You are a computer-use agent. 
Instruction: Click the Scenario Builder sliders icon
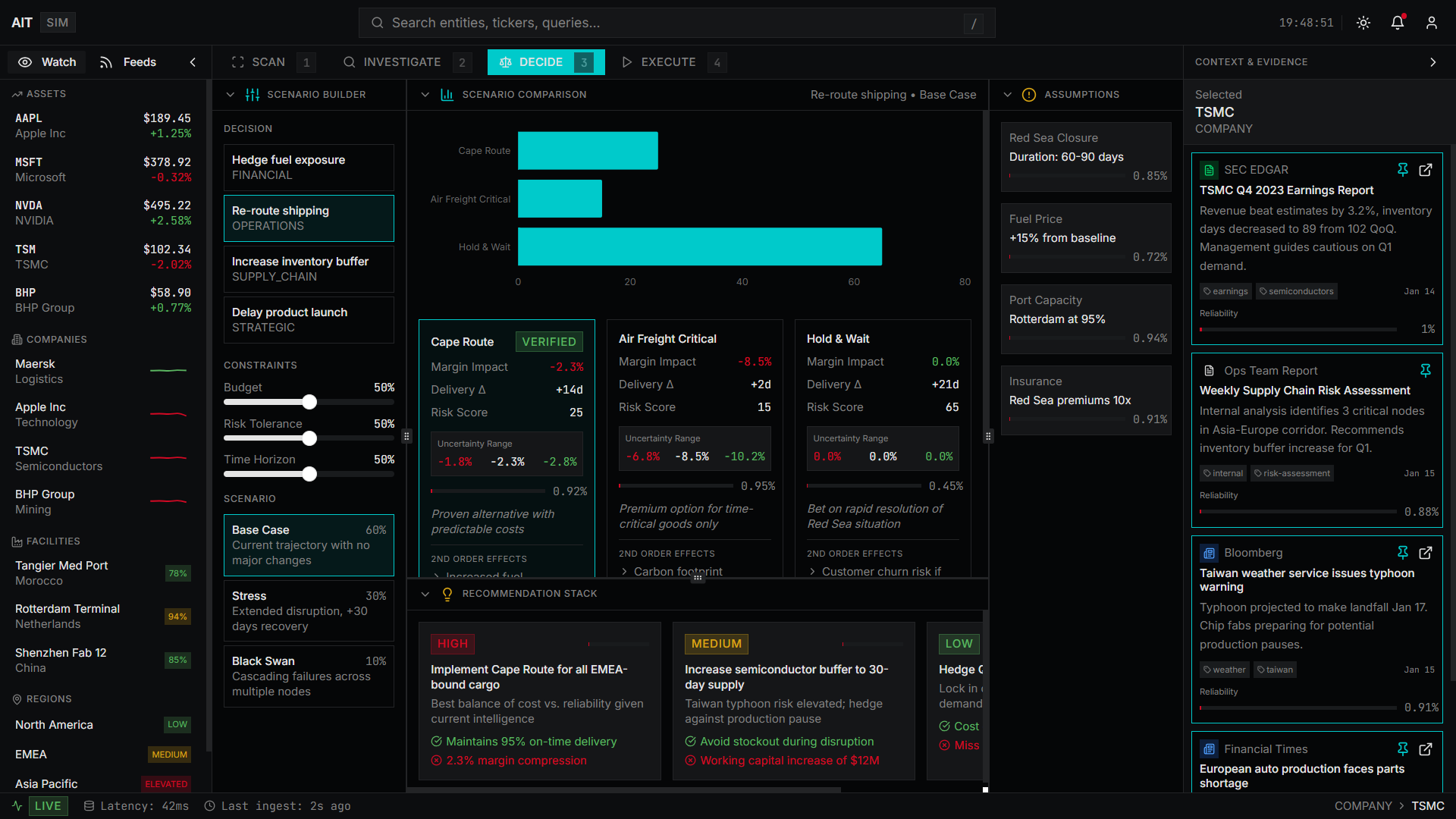[x=253, y=95]
